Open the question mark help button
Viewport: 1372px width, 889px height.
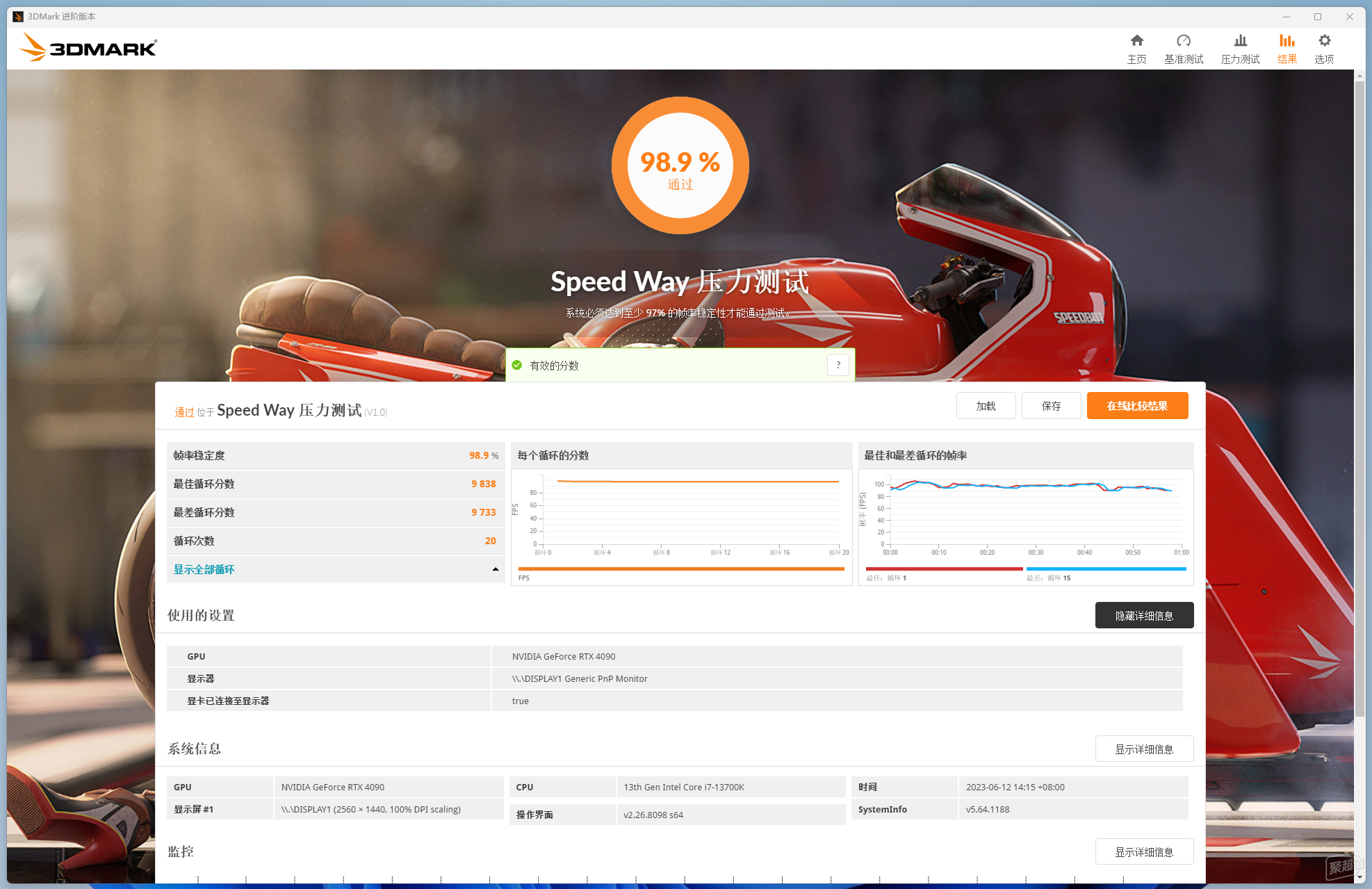pyautogui.click(x=838, y=365)
